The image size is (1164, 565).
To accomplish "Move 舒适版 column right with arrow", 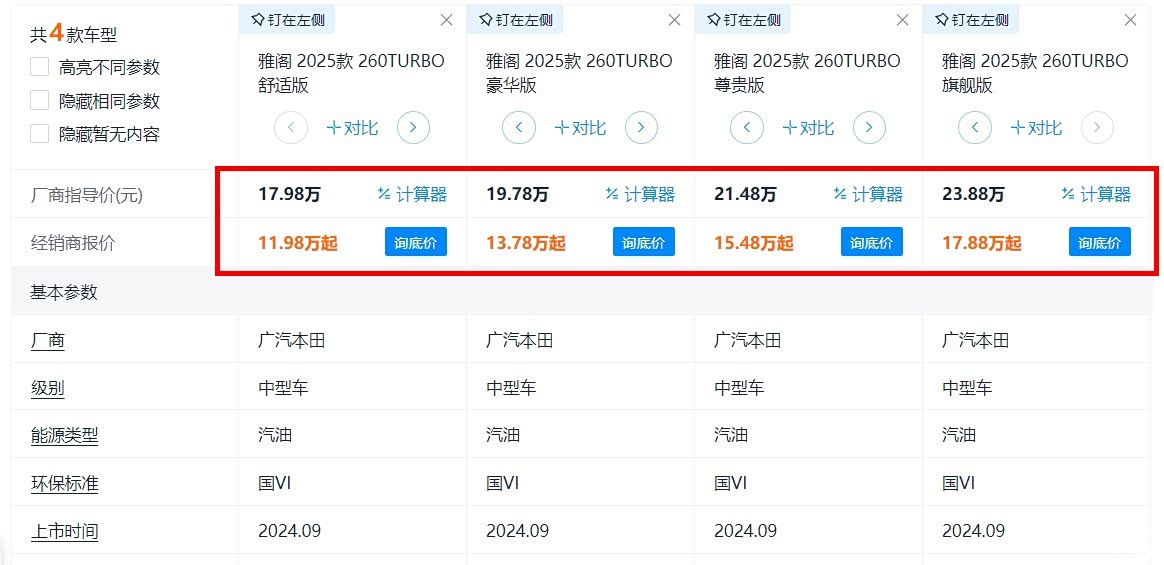I will 413,128.
